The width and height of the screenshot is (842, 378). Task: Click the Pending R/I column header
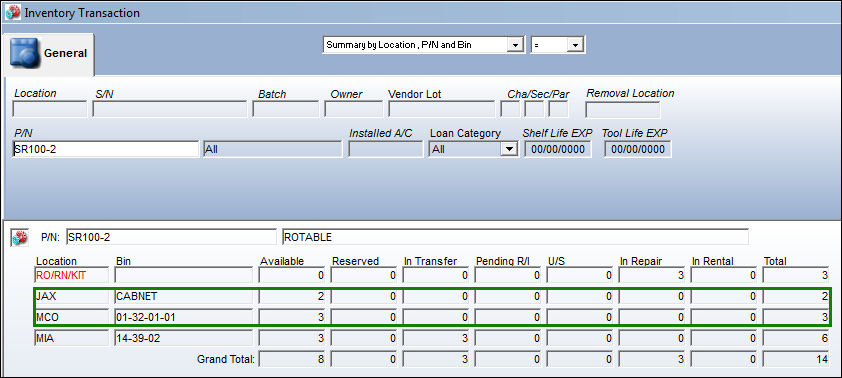click(x=503, y=261)
